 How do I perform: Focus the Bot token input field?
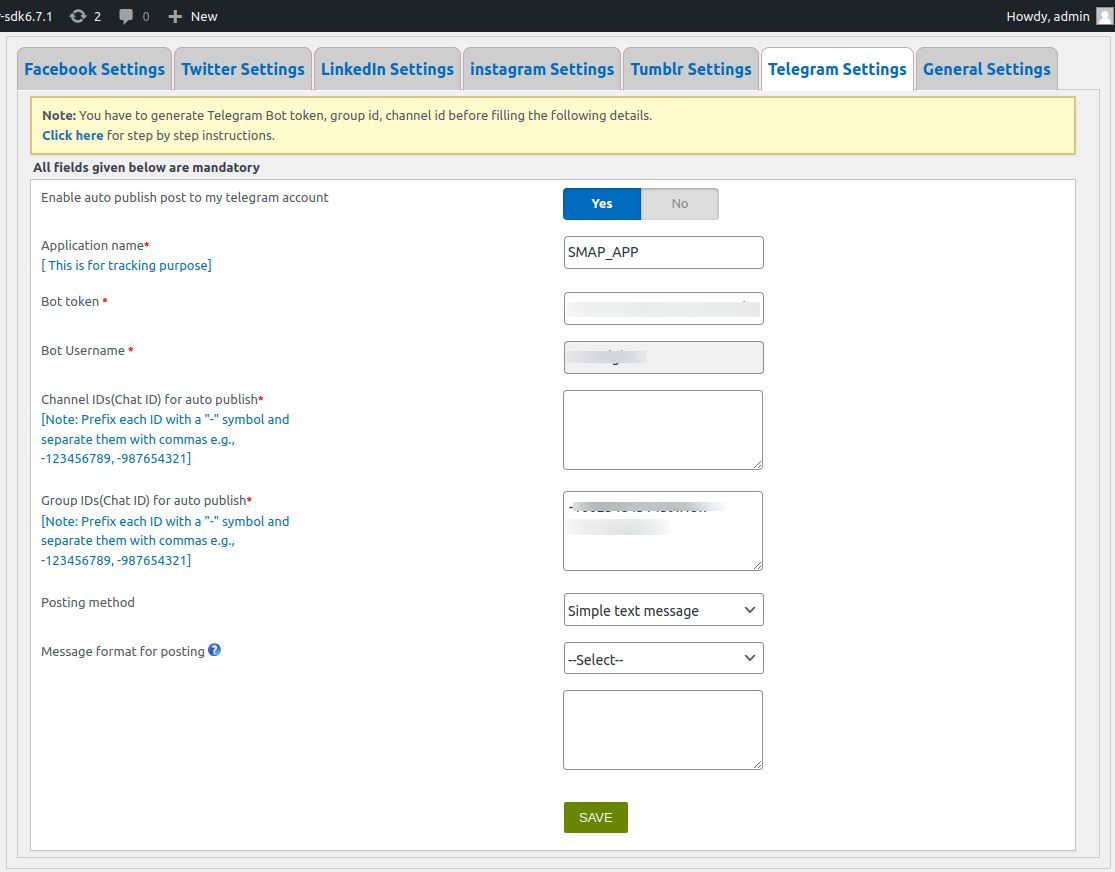coord(663,309)
